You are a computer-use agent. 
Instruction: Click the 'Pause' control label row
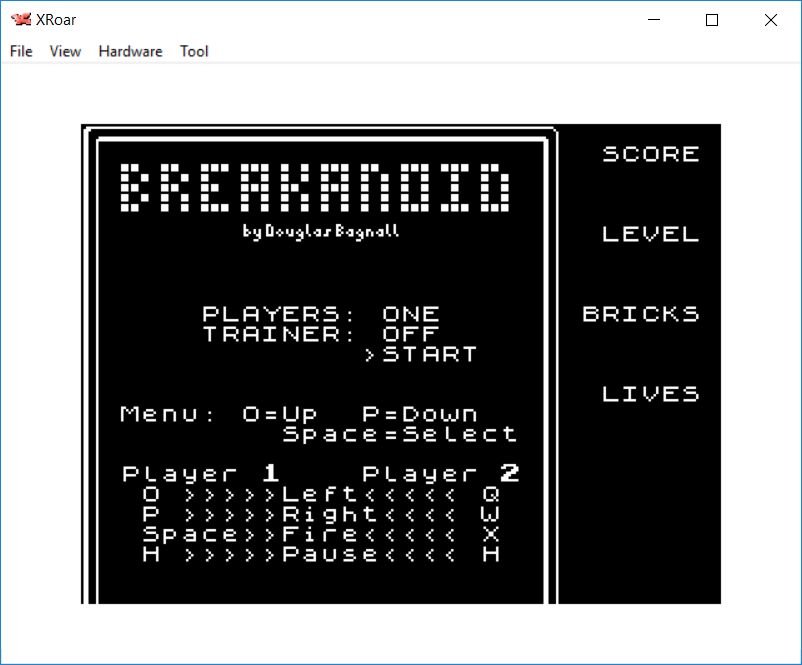click(321, 555)
